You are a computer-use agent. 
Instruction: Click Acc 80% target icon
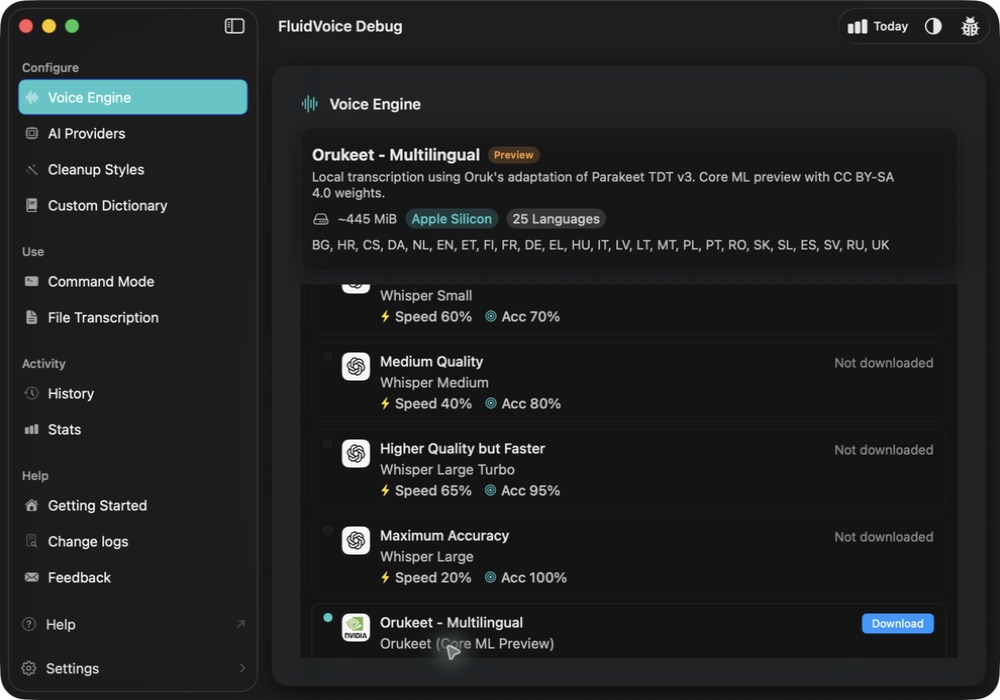click(x=490, y=404)
